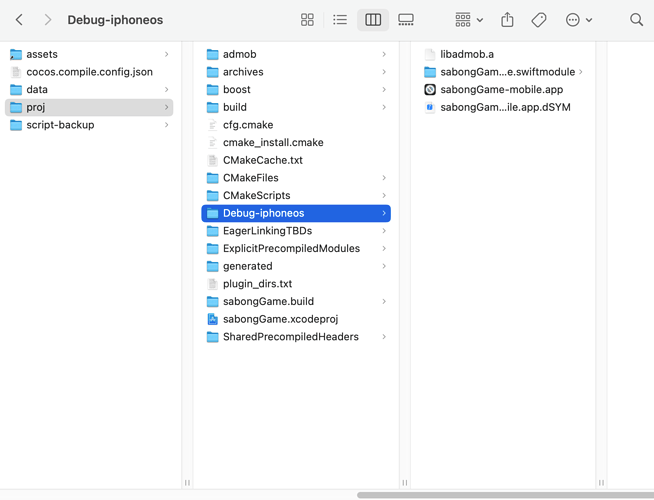Open cocos.compile.config.json file
Viewport: 654px width, 500px height.
pos(89,72)
